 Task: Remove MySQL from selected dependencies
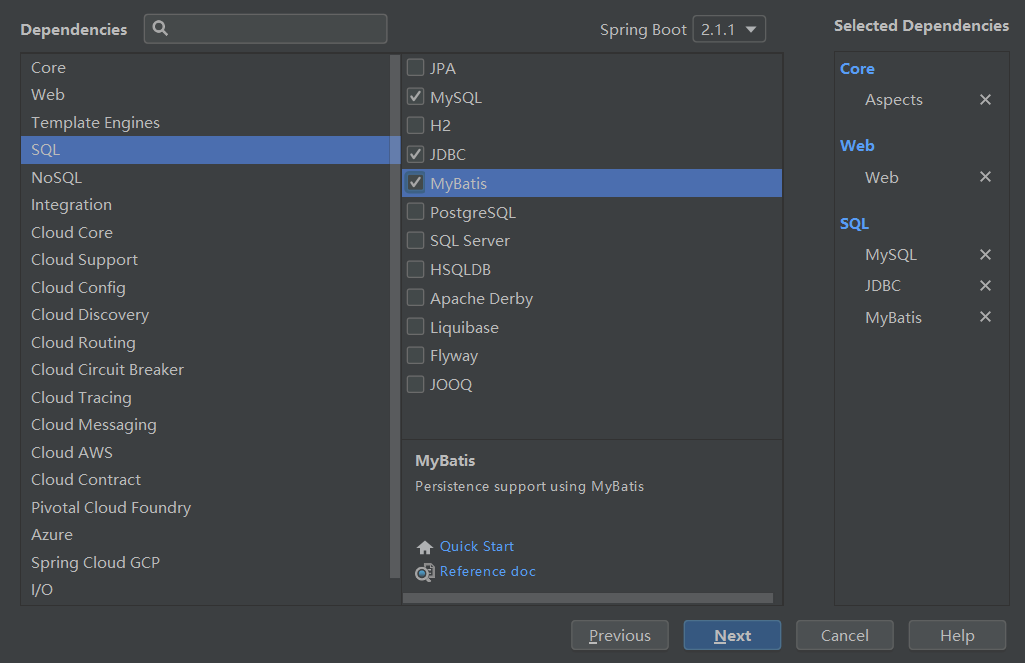985,254
